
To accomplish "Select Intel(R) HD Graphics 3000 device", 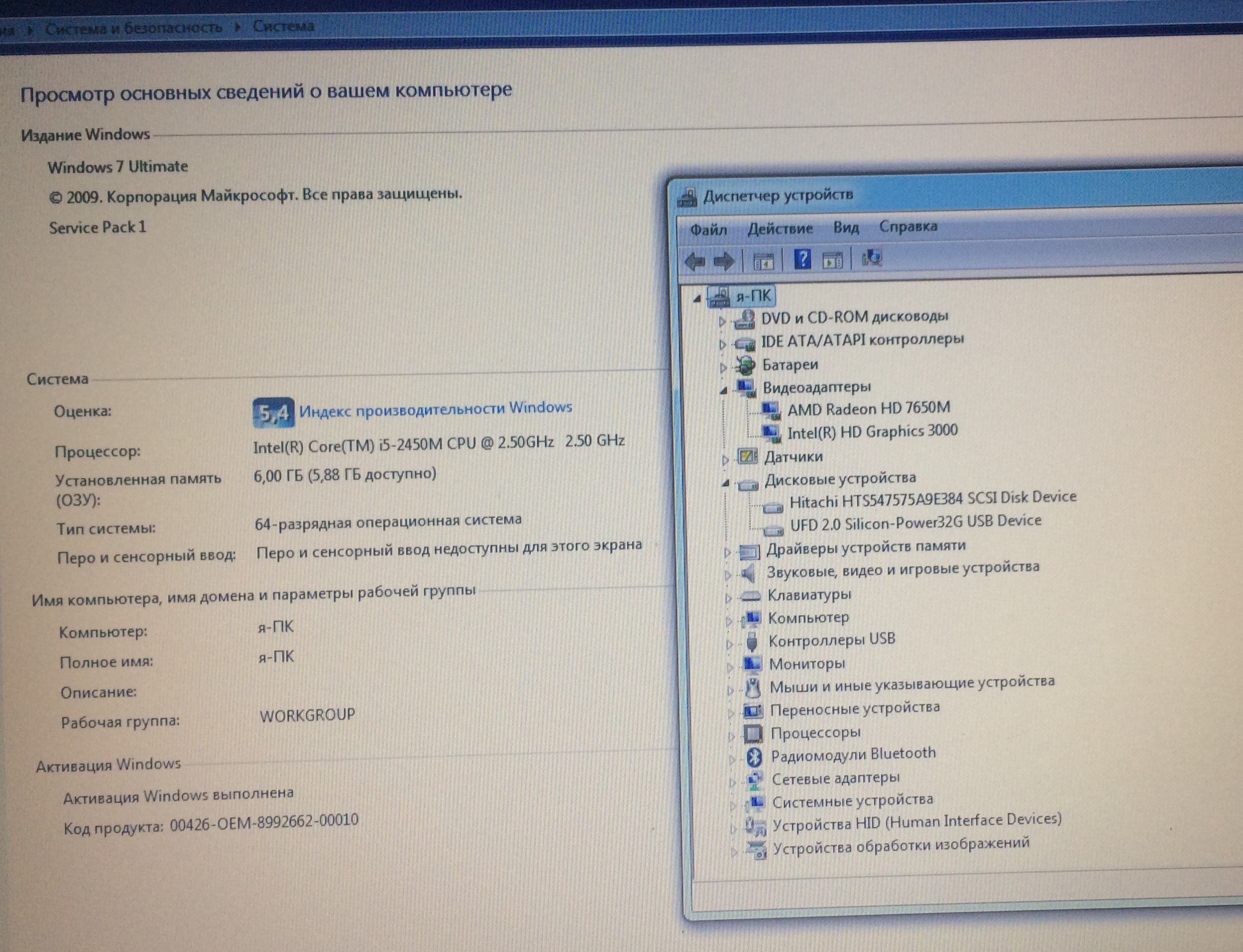I will tap(872, 432).
